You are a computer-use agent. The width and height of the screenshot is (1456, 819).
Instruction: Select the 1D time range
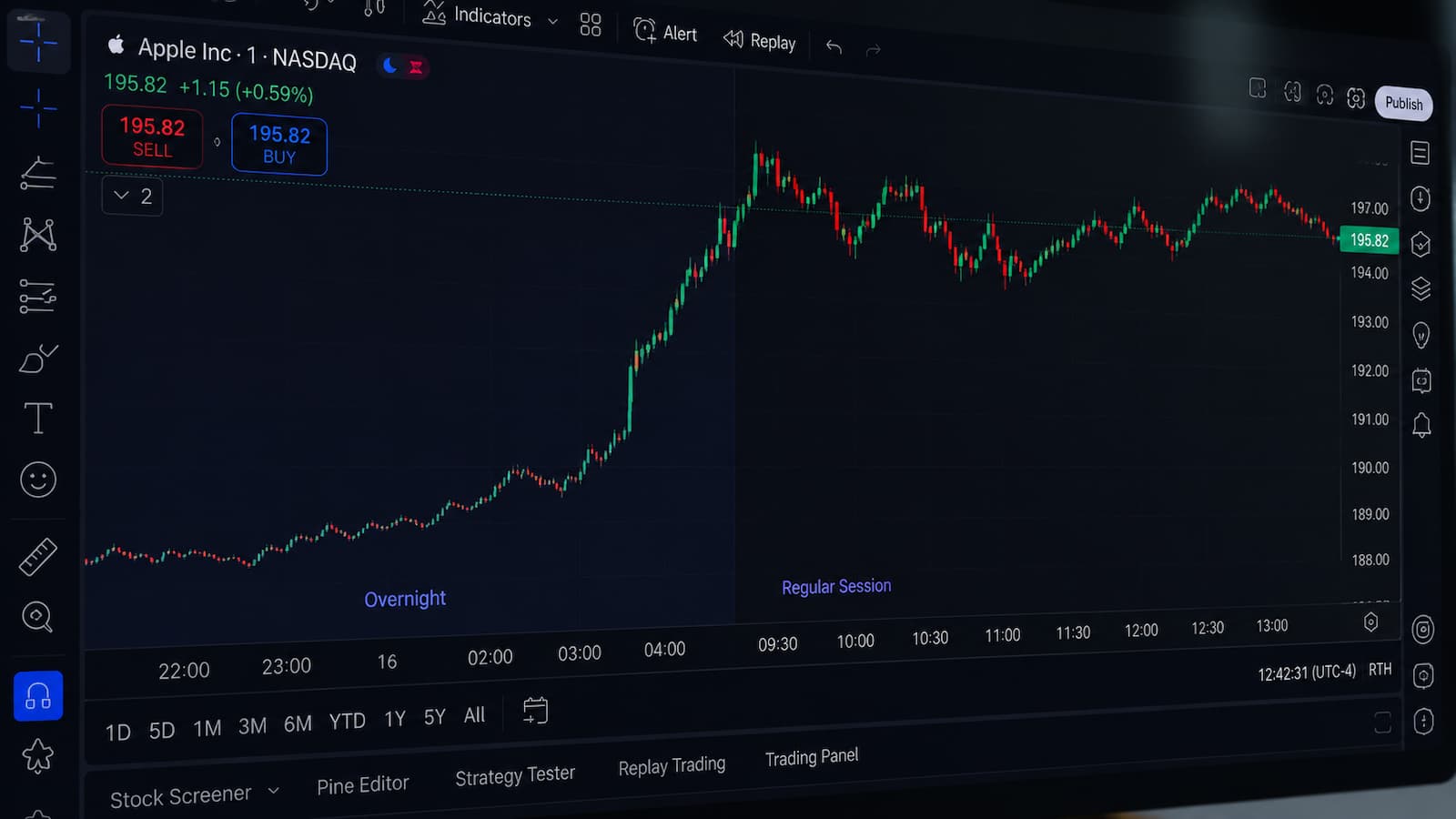[x=118, y=732]
